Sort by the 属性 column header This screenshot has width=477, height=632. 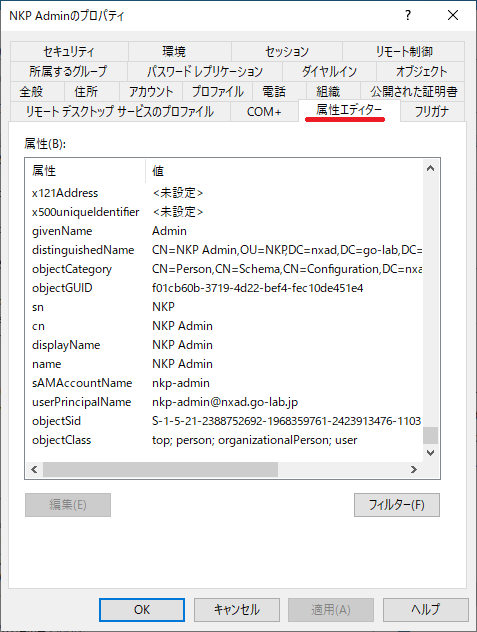[85, 171]
